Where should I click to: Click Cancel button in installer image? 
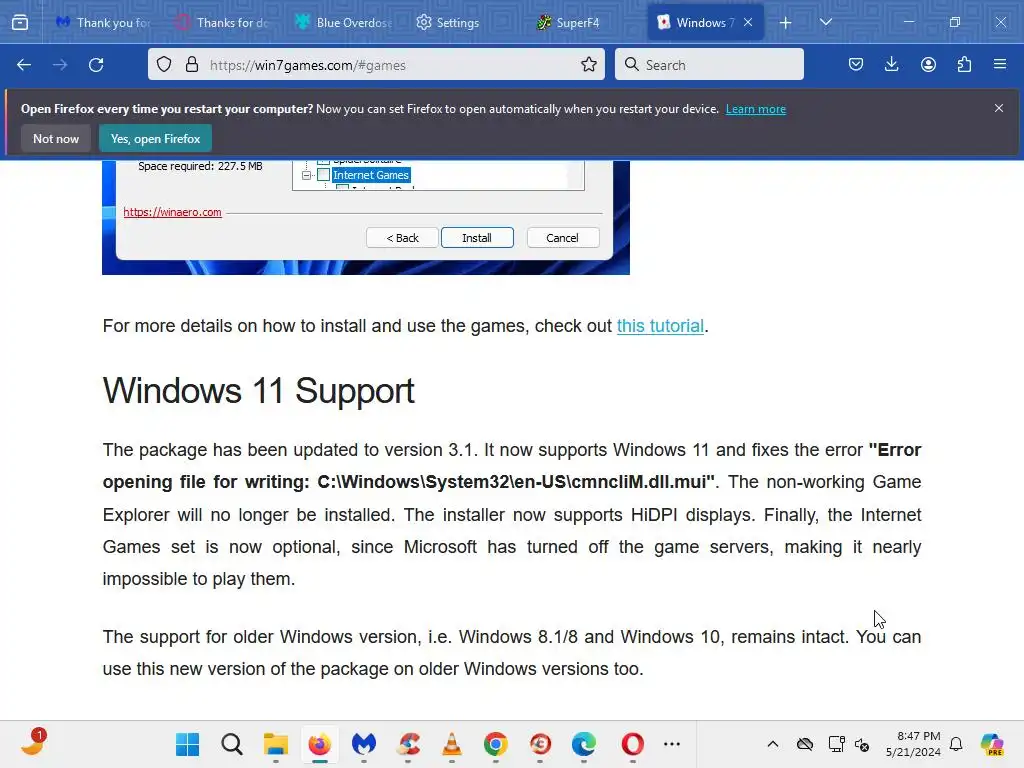(x=562, y=238)
